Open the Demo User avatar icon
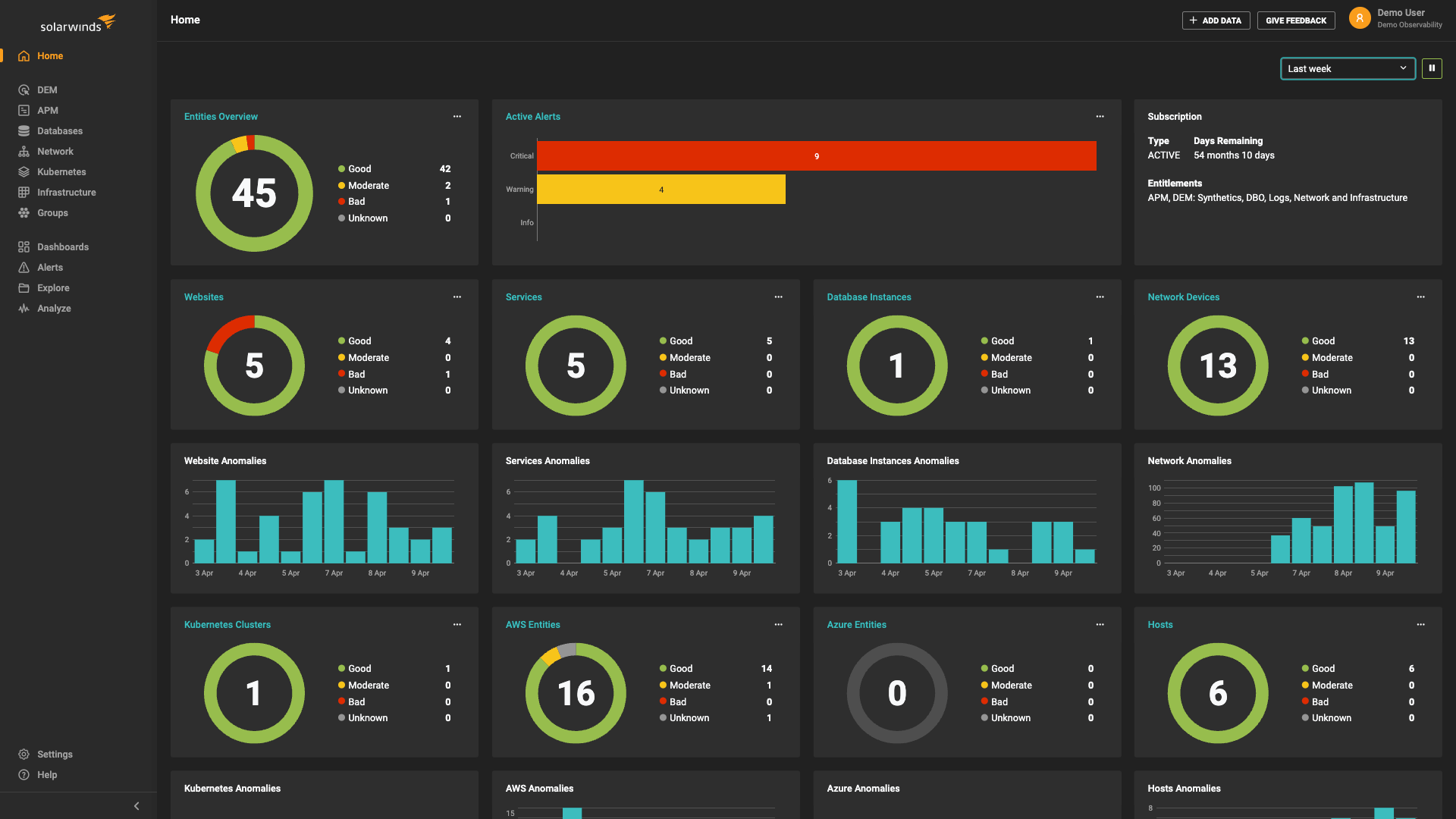Viewport: 1456px width, 819px height. click(1359, 18)
